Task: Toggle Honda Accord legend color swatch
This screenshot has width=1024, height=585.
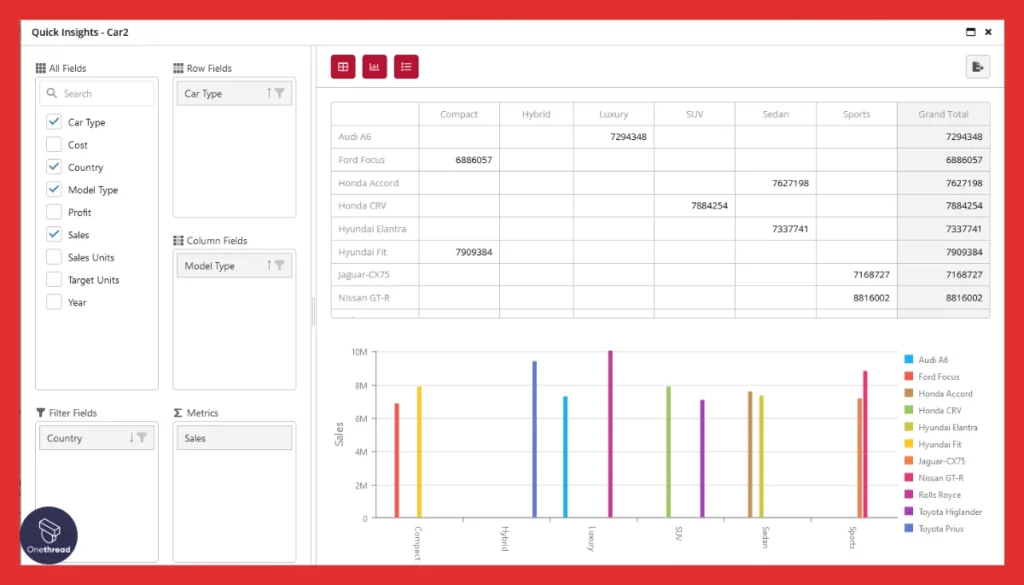Action: coord(908,393)
